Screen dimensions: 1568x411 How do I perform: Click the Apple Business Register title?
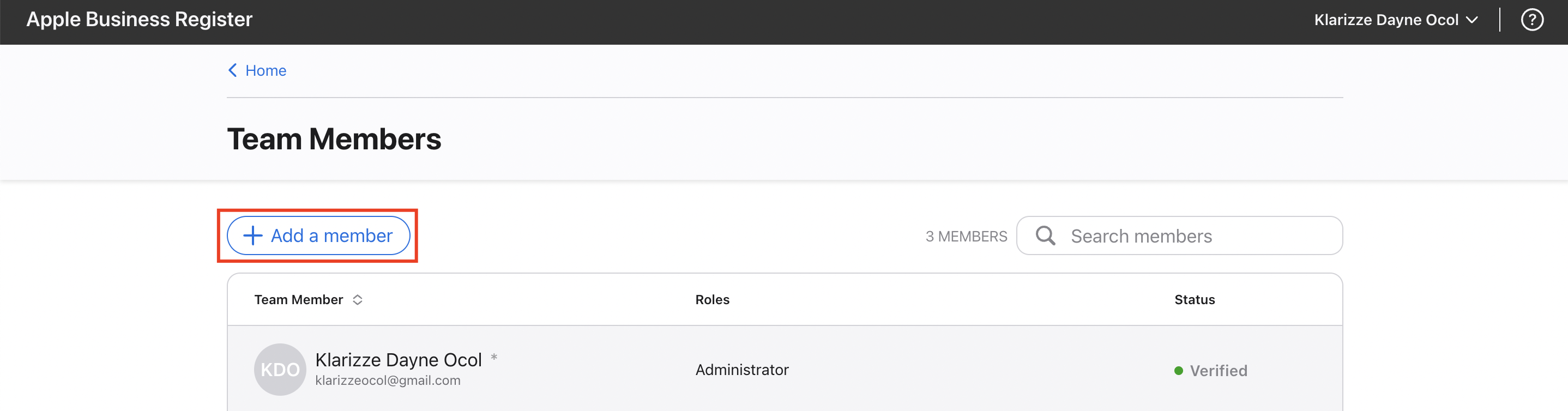[x=140, y=20]
